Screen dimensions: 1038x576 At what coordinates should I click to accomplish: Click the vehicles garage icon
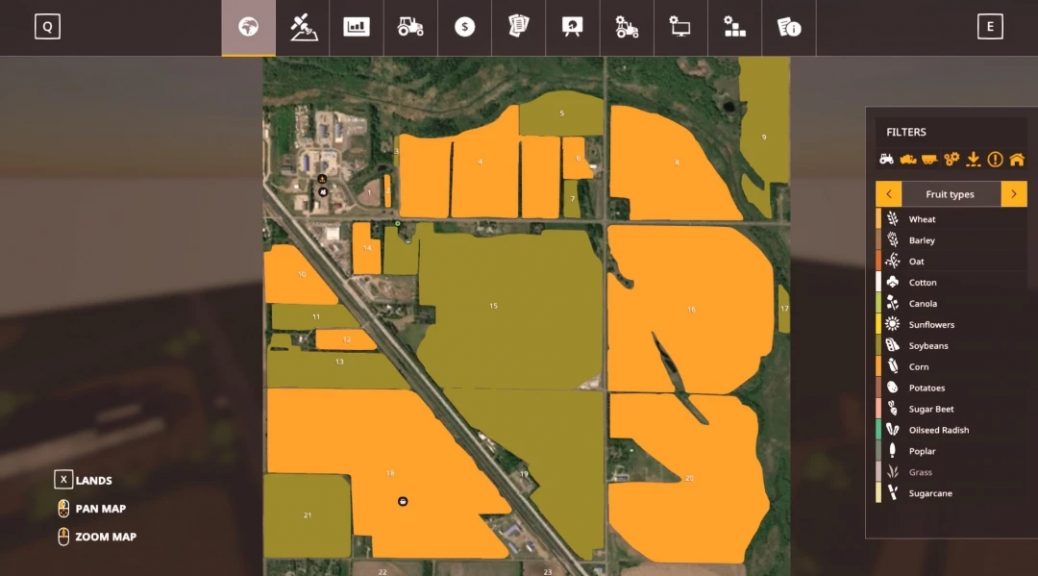[x=409, y=27]
